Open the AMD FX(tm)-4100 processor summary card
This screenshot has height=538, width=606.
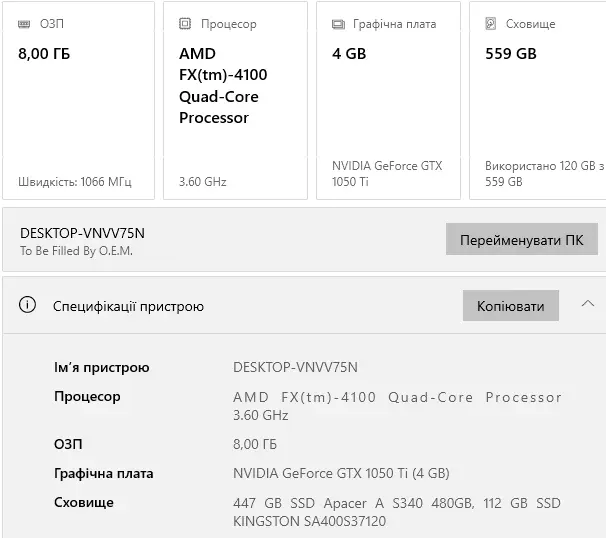coord(232,100)
